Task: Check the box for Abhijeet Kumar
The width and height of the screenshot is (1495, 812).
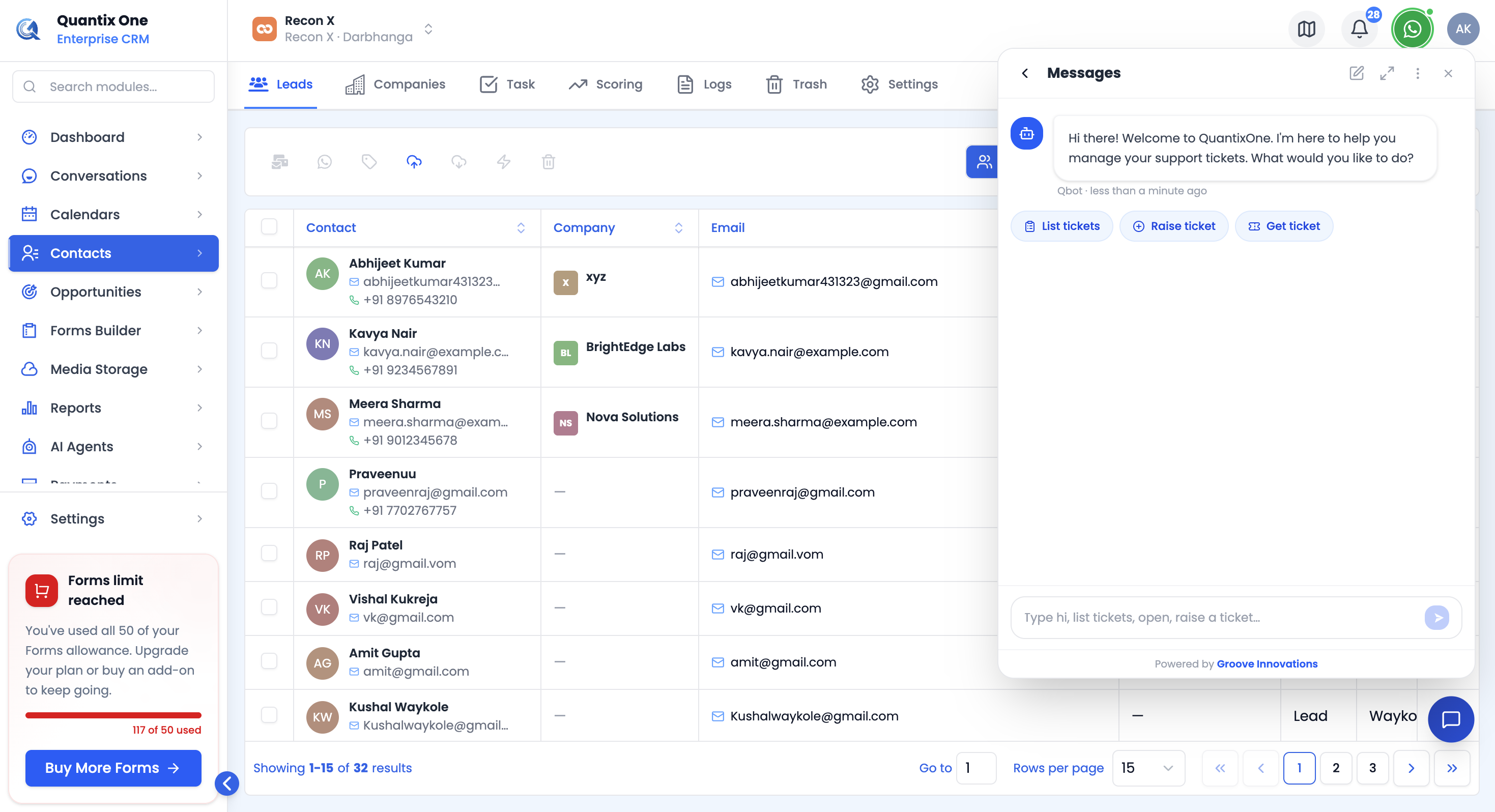Action: (269, 281)
